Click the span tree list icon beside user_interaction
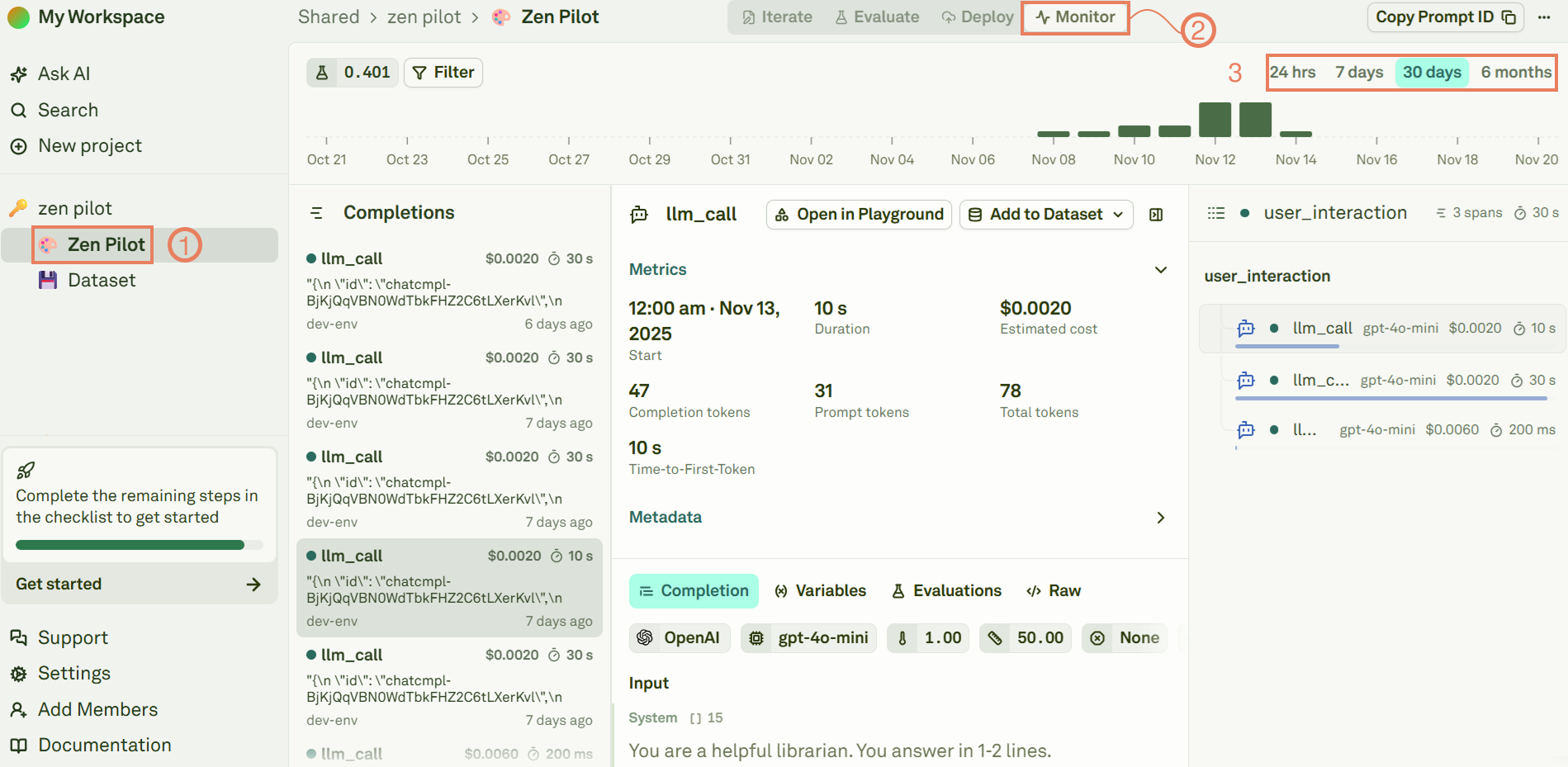Screen dimensions: 1568x767 pos(1215,213)
